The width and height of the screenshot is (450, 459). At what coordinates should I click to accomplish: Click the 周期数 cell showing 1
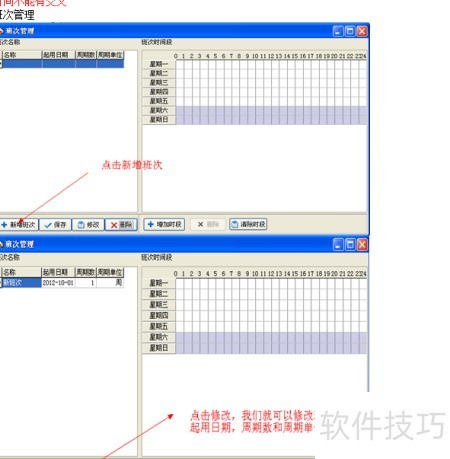(86, 283)
